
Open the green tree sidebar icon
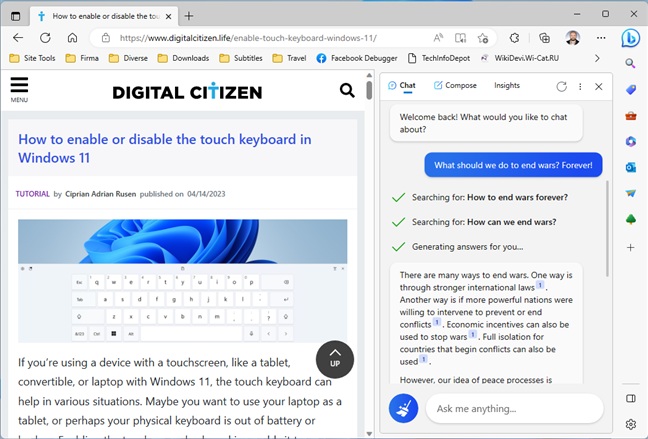(x=631, y=219)
